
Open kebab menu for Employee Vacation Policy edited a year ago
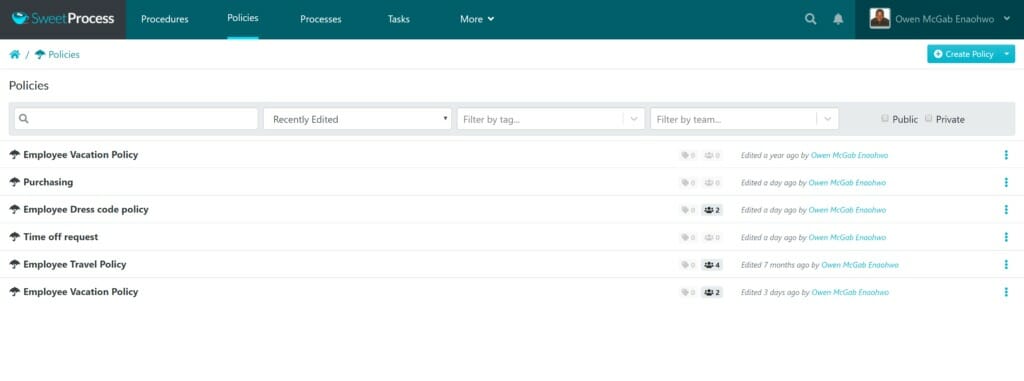coord(1006,155)
